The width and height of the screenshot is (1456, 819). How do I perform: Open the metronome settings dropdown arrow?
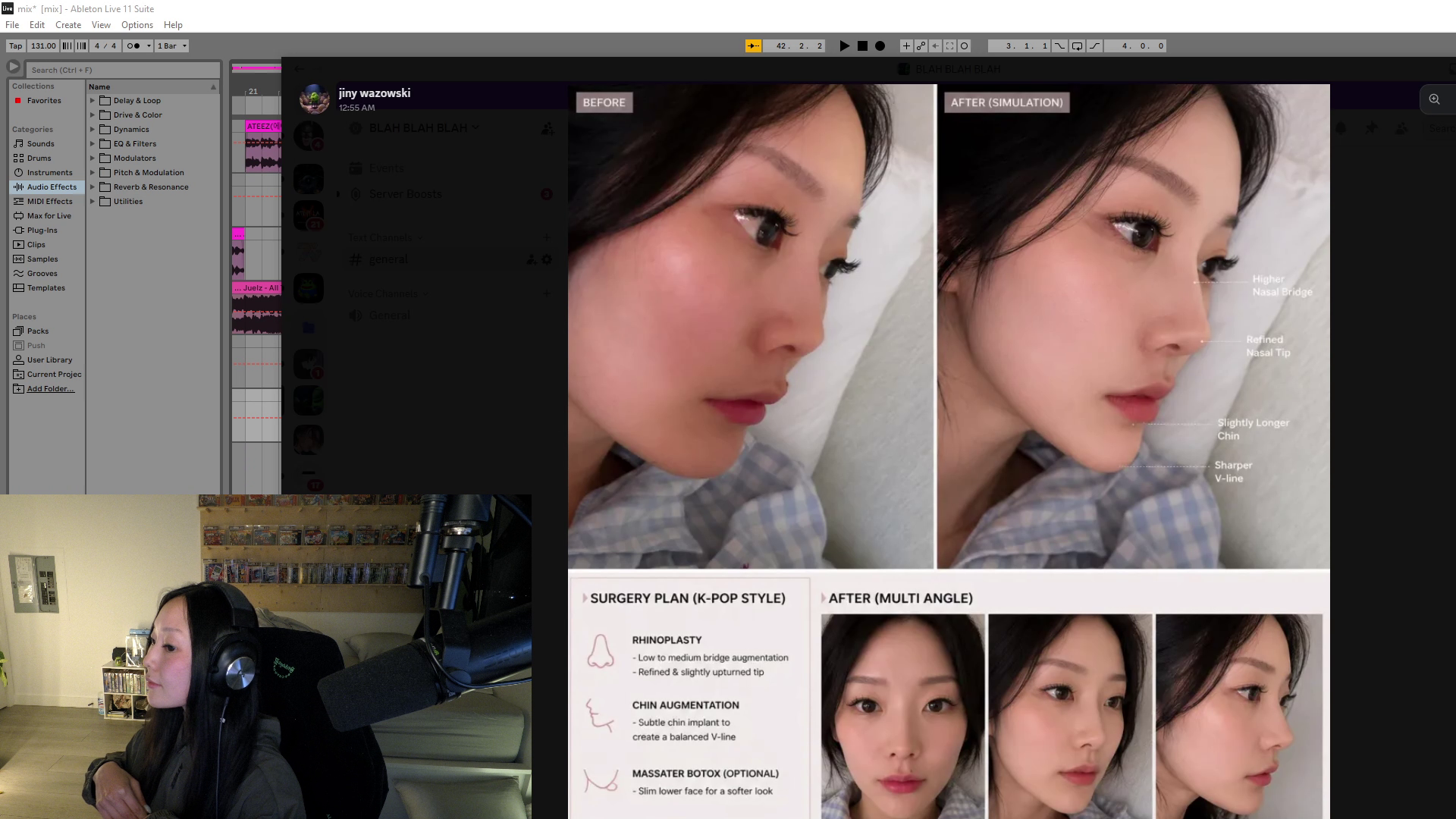click(x=149, y=46)
